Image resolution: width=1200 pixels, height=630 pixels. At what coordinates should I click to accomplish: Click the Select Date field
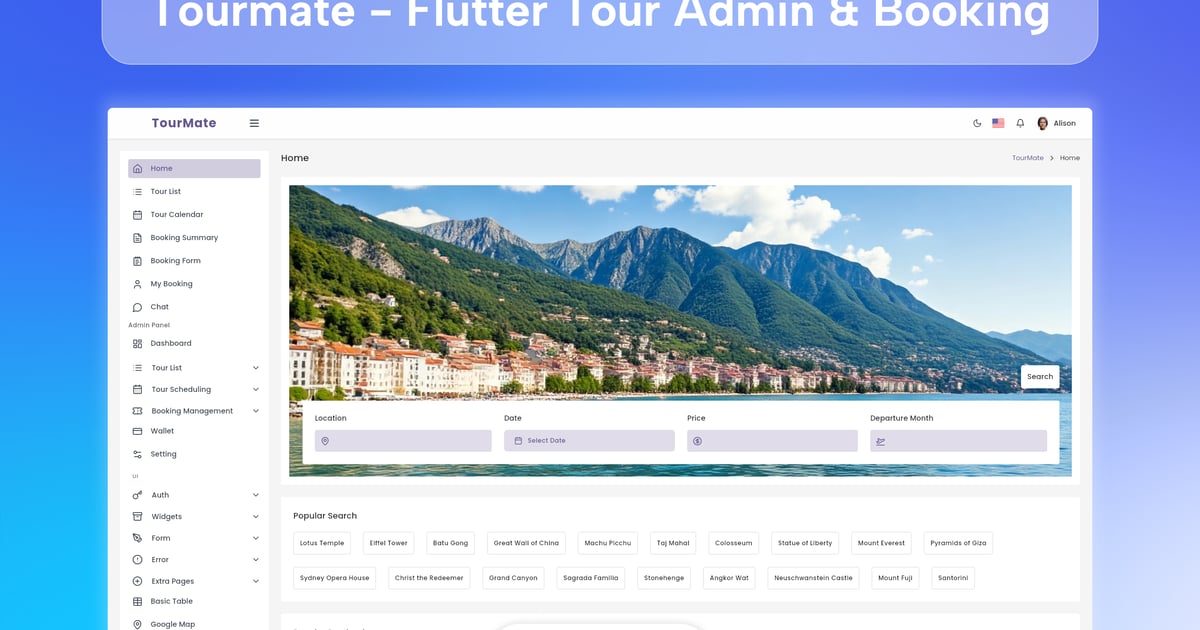pos(589,441)
